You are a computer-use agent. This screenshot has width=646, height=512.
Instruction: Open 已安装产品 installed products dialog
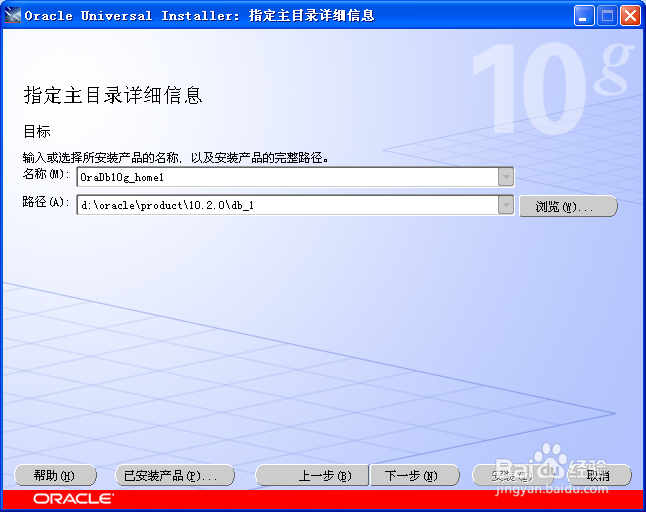click(175, 476)
